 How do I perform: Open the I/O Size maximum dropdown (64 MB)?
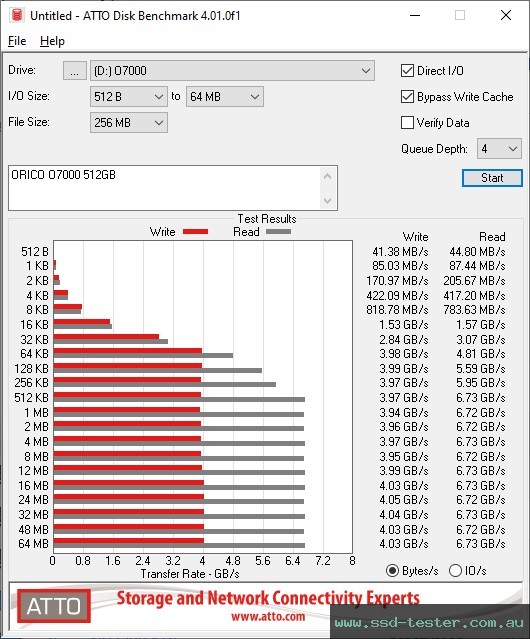[x=225, y=97]
